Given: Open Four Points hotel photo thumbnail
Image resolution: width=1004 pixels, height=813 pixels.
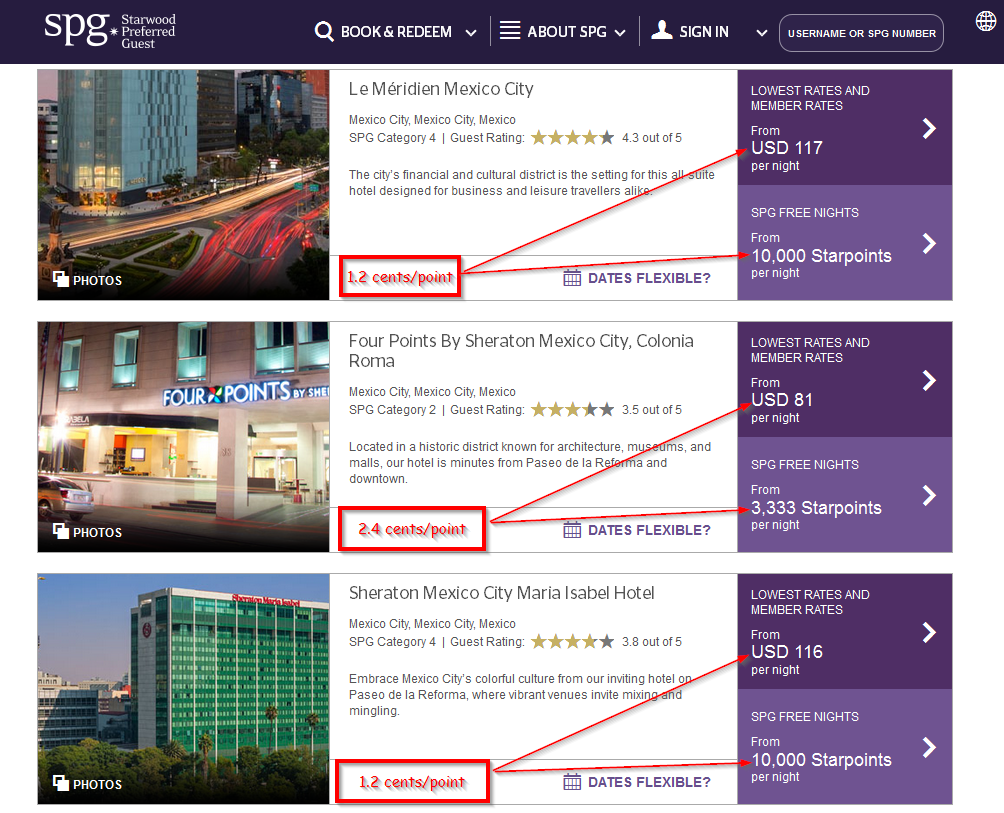Looking at the screenshot, I should [183, 437].
